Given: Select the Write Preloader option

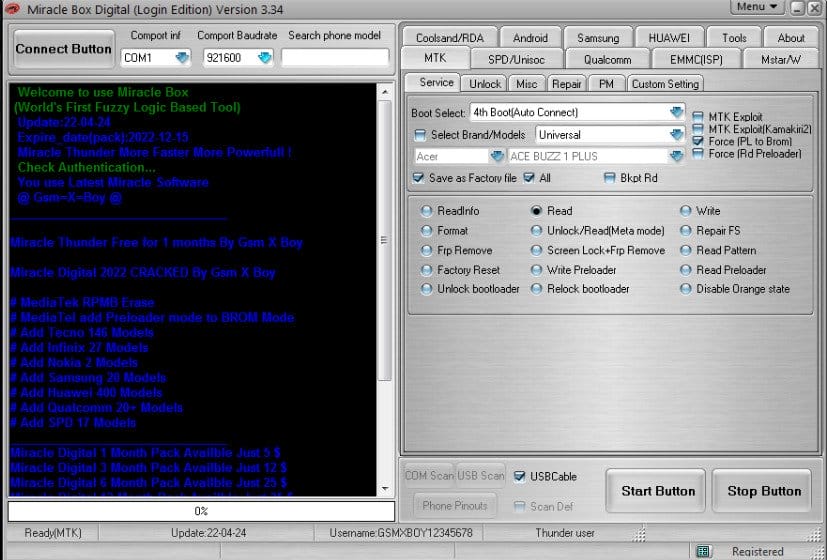Looking at the screenshot, I should (x=536, y=270).
